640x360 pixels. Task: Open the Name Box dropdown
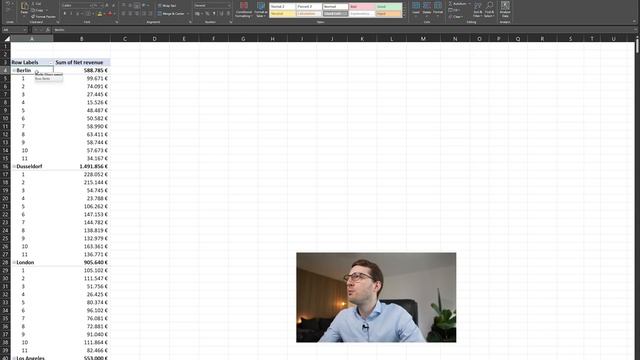pos(25,30)
